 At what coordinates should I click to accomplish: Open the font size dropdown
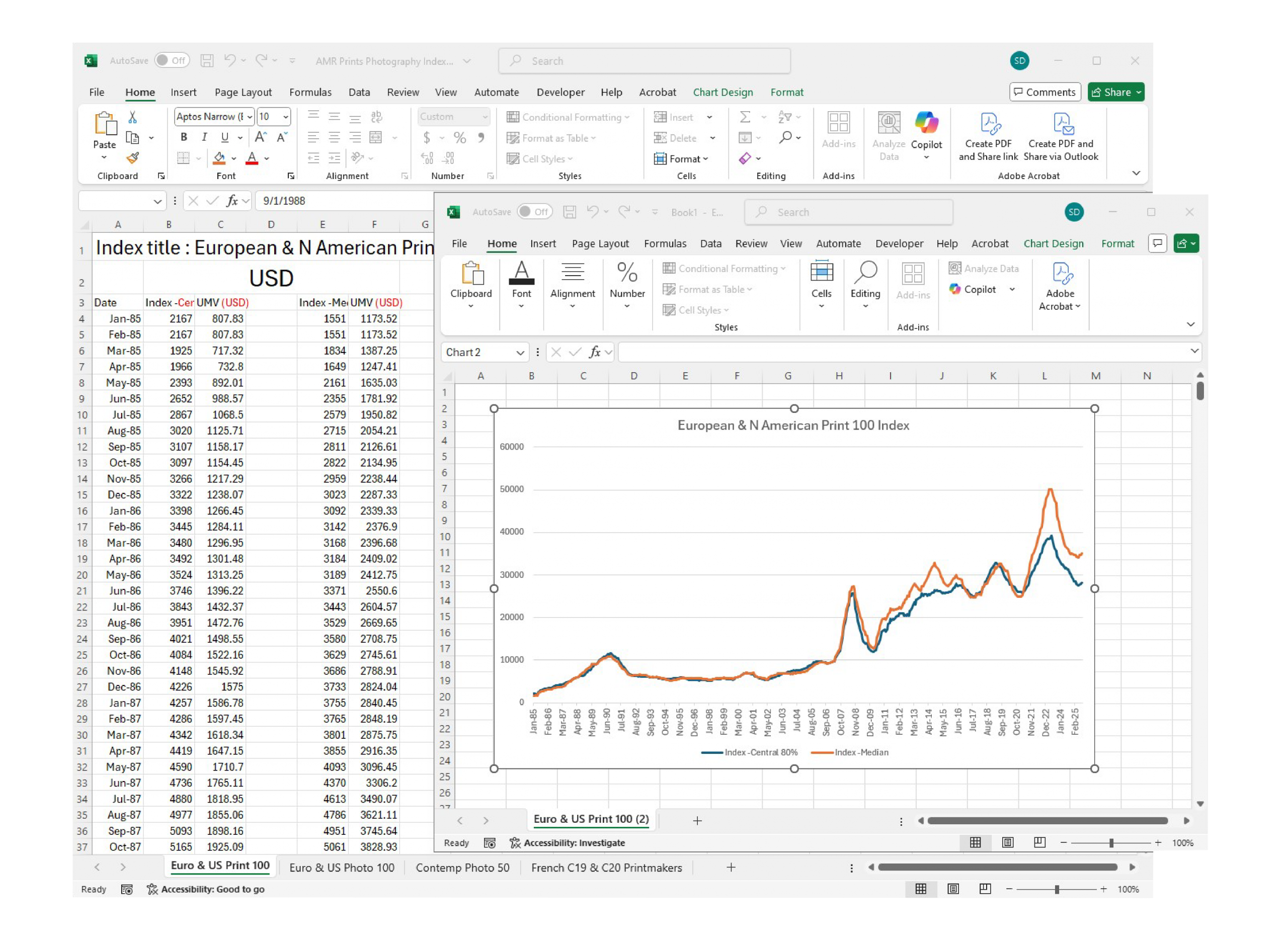[x=286, y=117]
